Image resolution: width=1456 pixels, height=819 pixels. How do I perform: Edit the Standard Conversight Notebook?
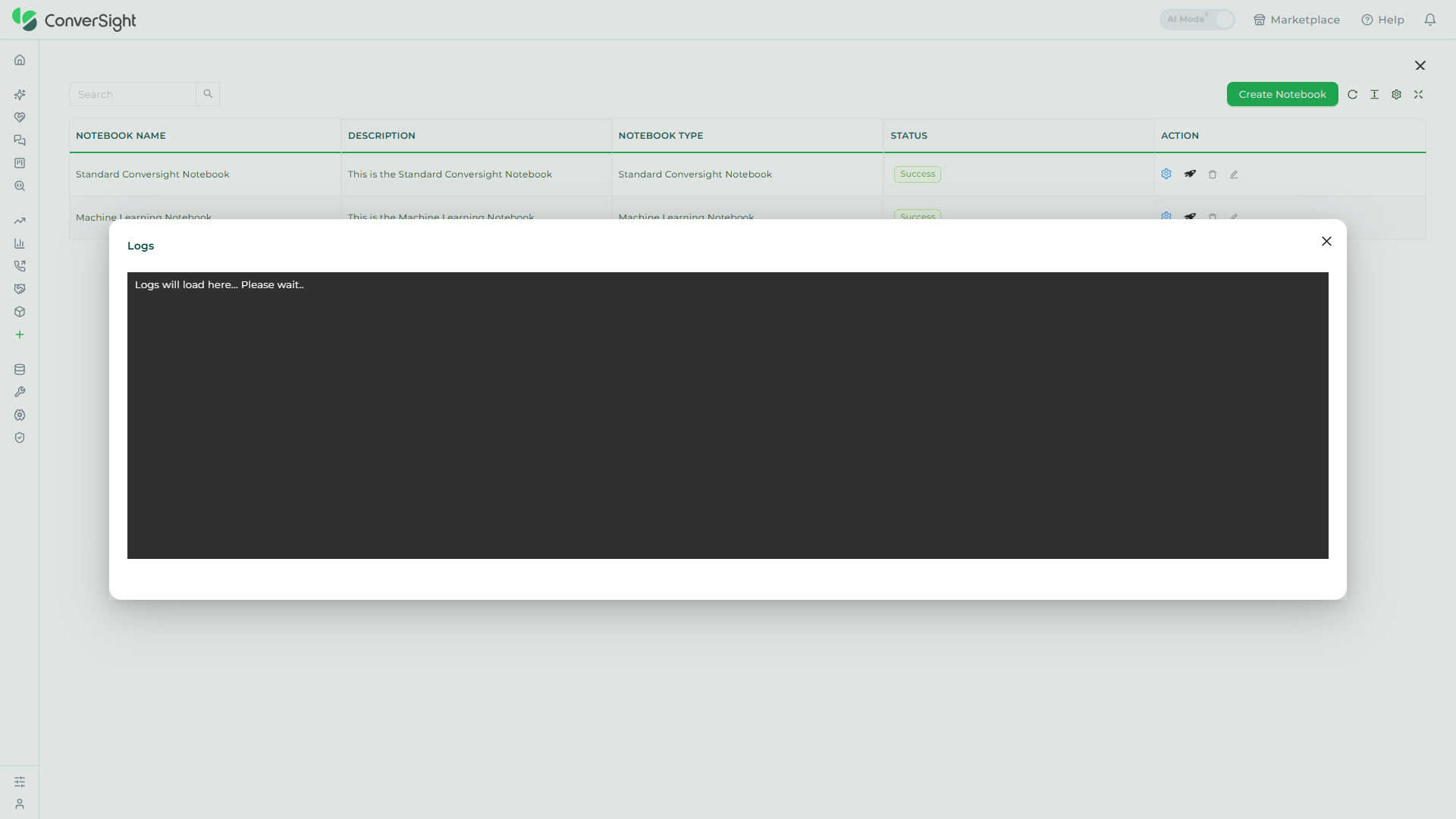(1234, 174)
